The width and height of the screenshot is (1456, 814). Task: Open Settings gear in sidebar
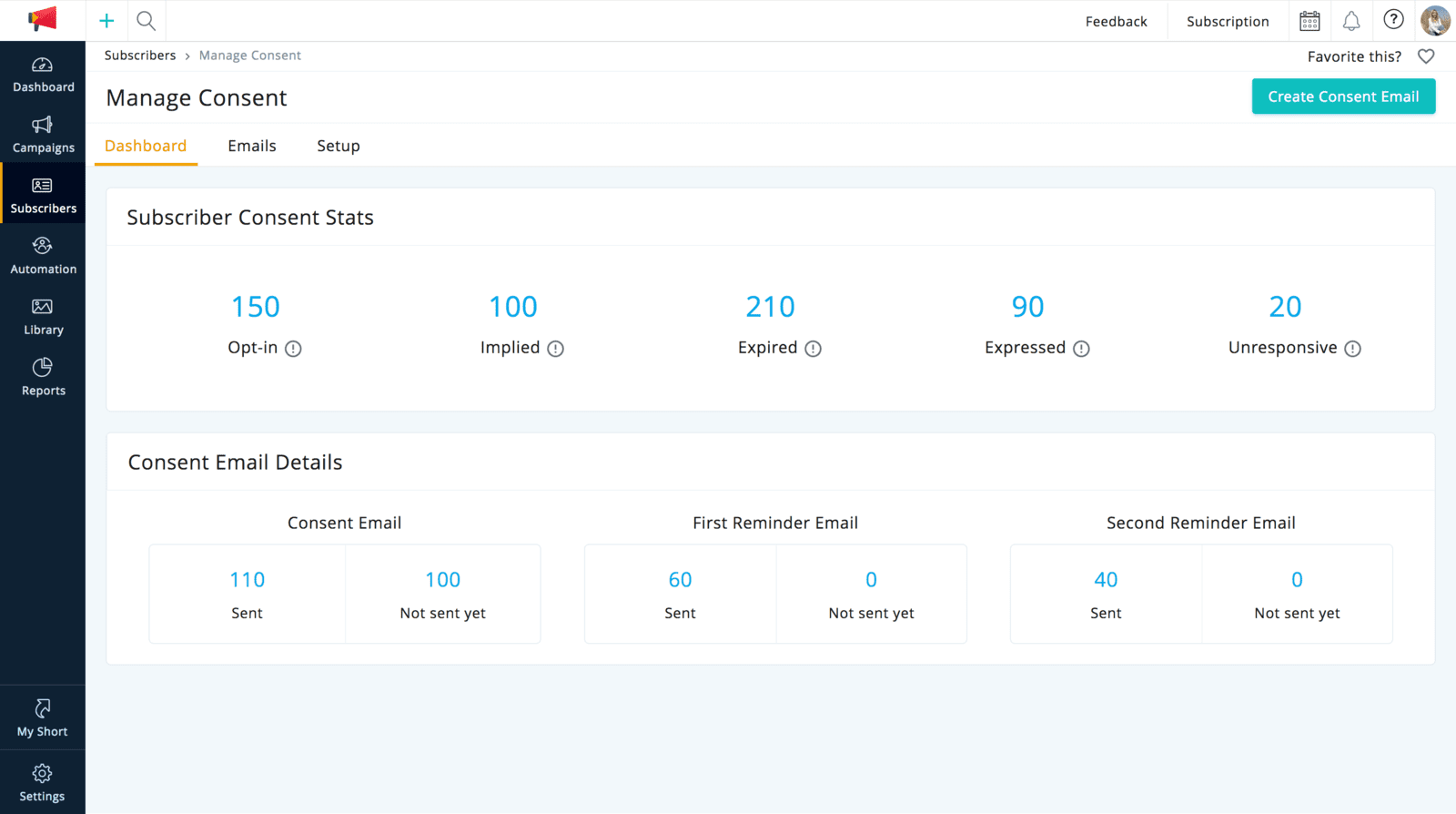[43, 783]
